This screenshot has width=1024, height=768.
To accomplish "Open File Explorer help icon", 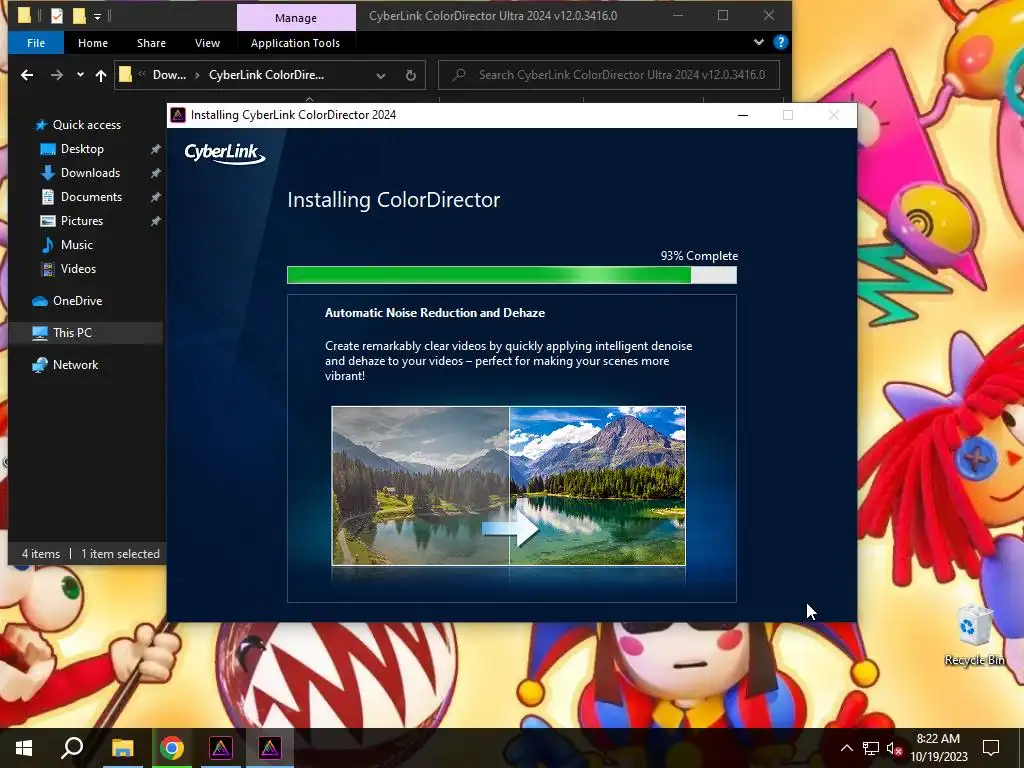I will (780, 42).
